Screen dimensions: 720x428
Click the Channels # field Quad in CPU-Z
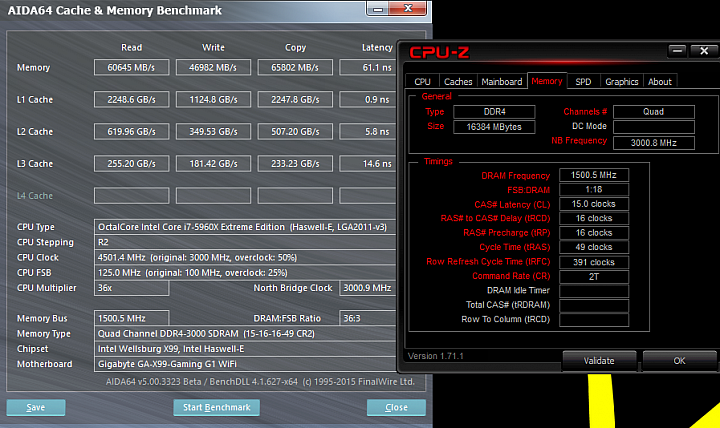coord(653,112)
